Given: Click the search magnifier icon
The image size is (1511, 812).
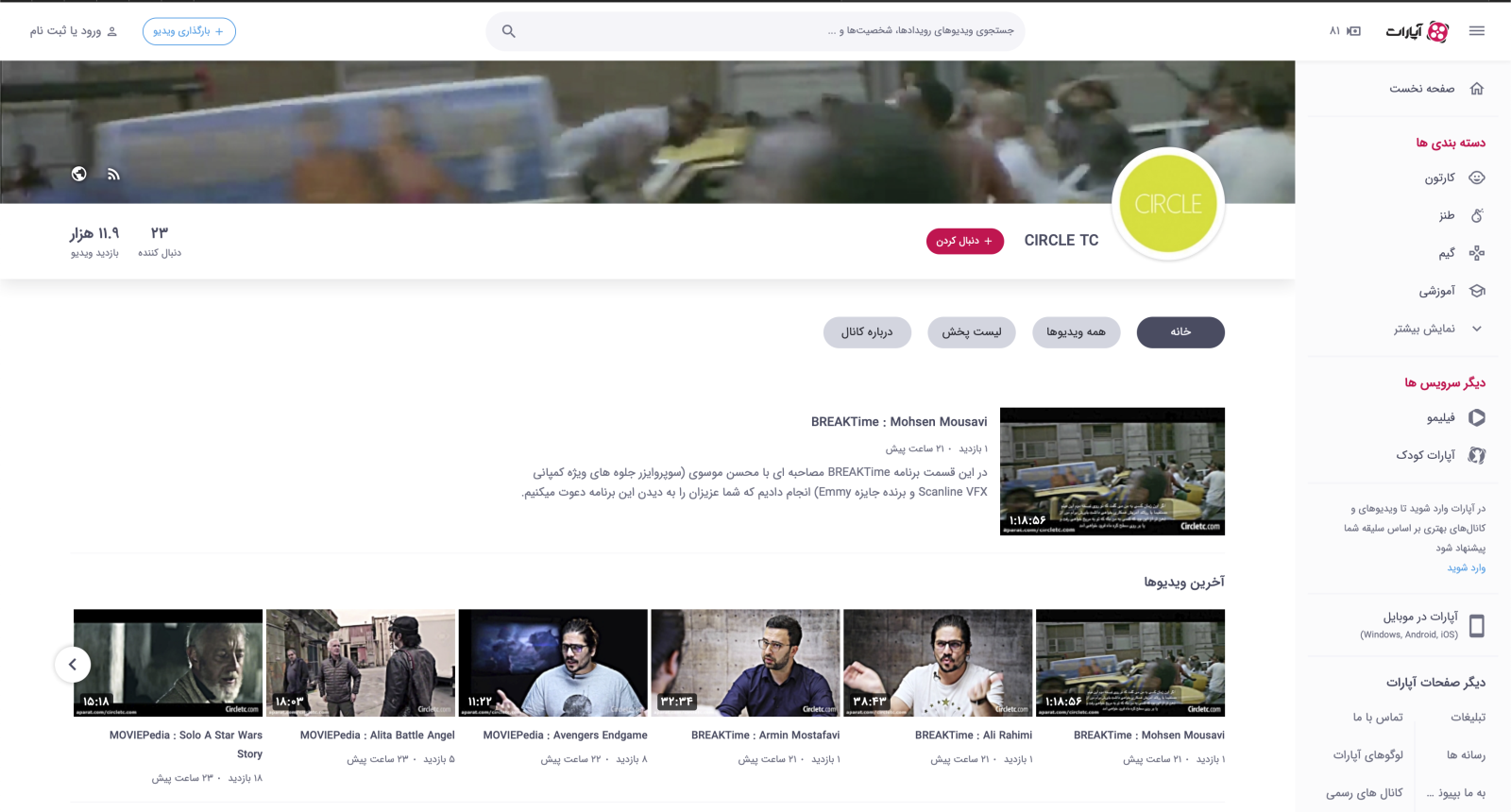Looking at the screenshot, I should coord(508,31).
